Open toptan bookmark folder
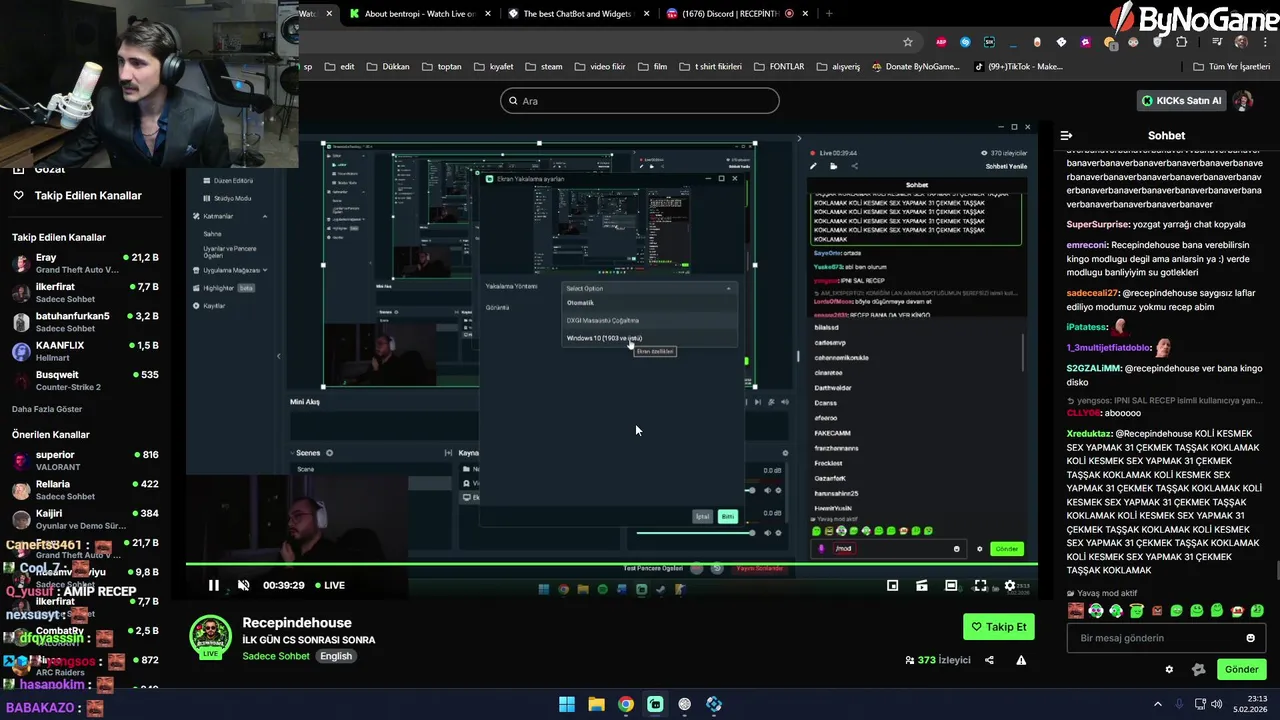Screen dimensions: 1280x720 (x=442, y=67)
